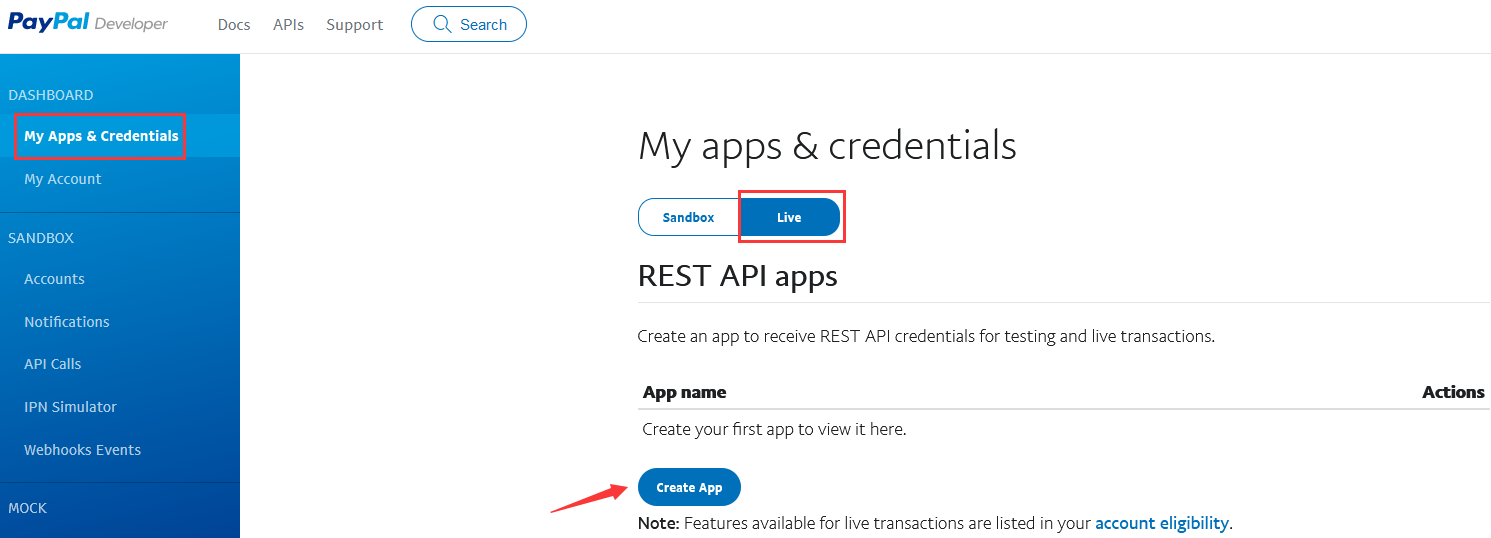Screen dimensions: 1491x538
Task: Select My Apps & Credentials in sidebar
Action: point(101,136)
